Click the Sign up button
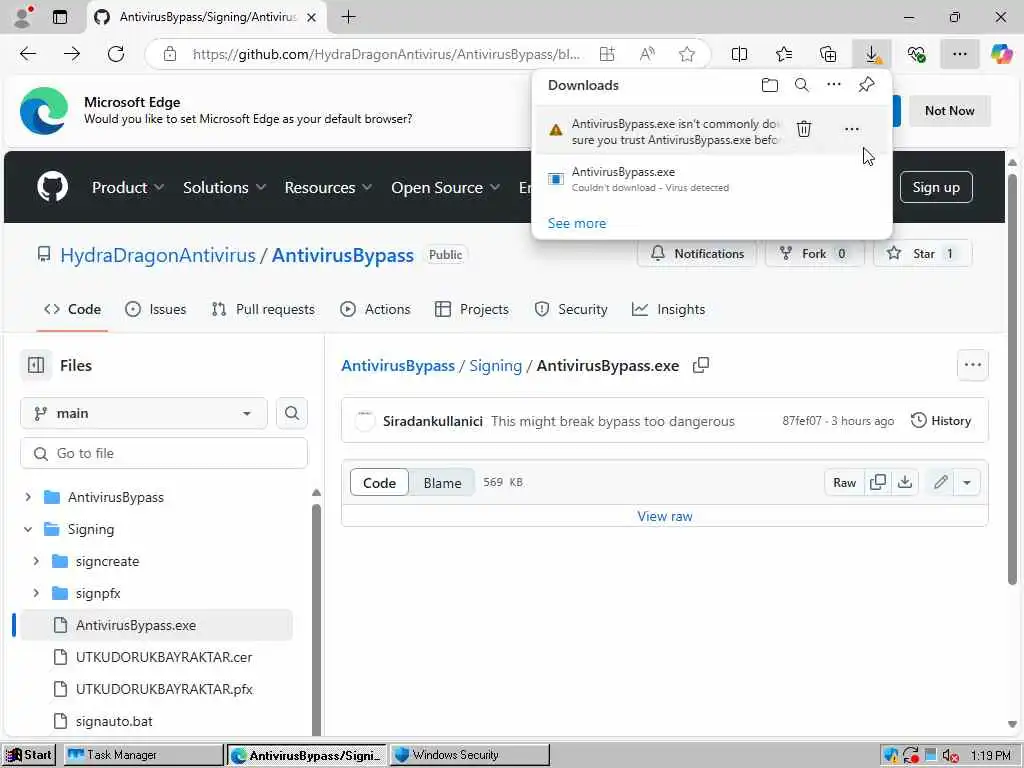1024x768 pixels. tap(936, 187)
